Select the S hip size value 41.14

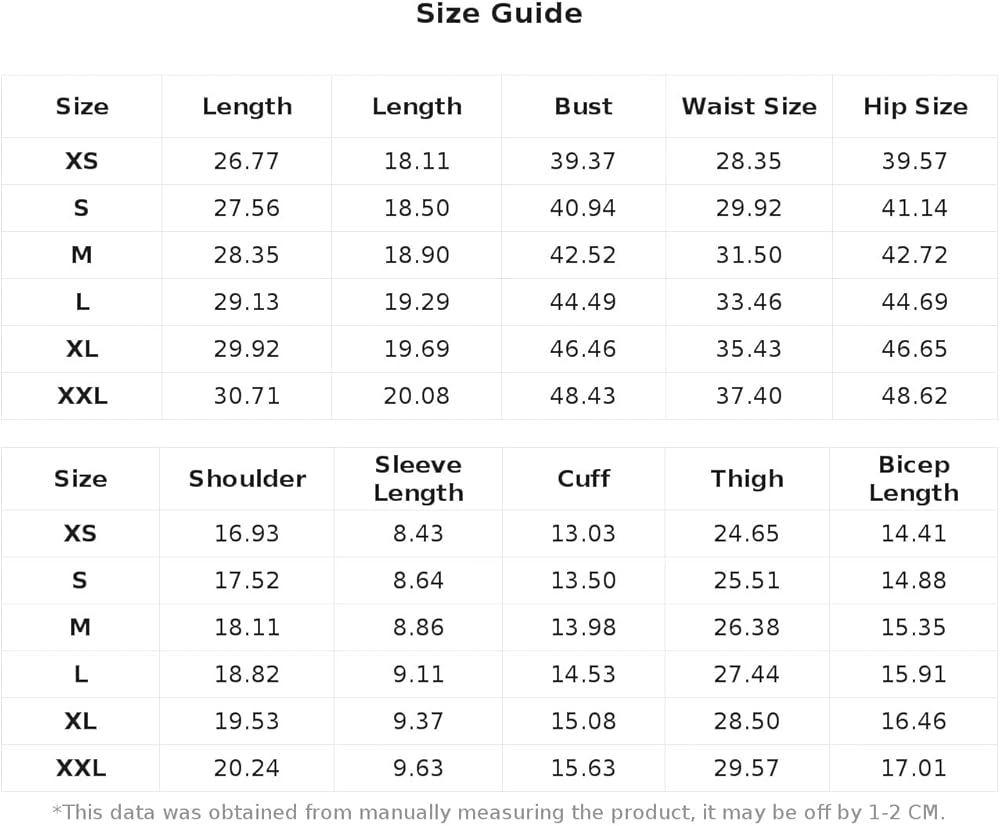click(915, 208)
